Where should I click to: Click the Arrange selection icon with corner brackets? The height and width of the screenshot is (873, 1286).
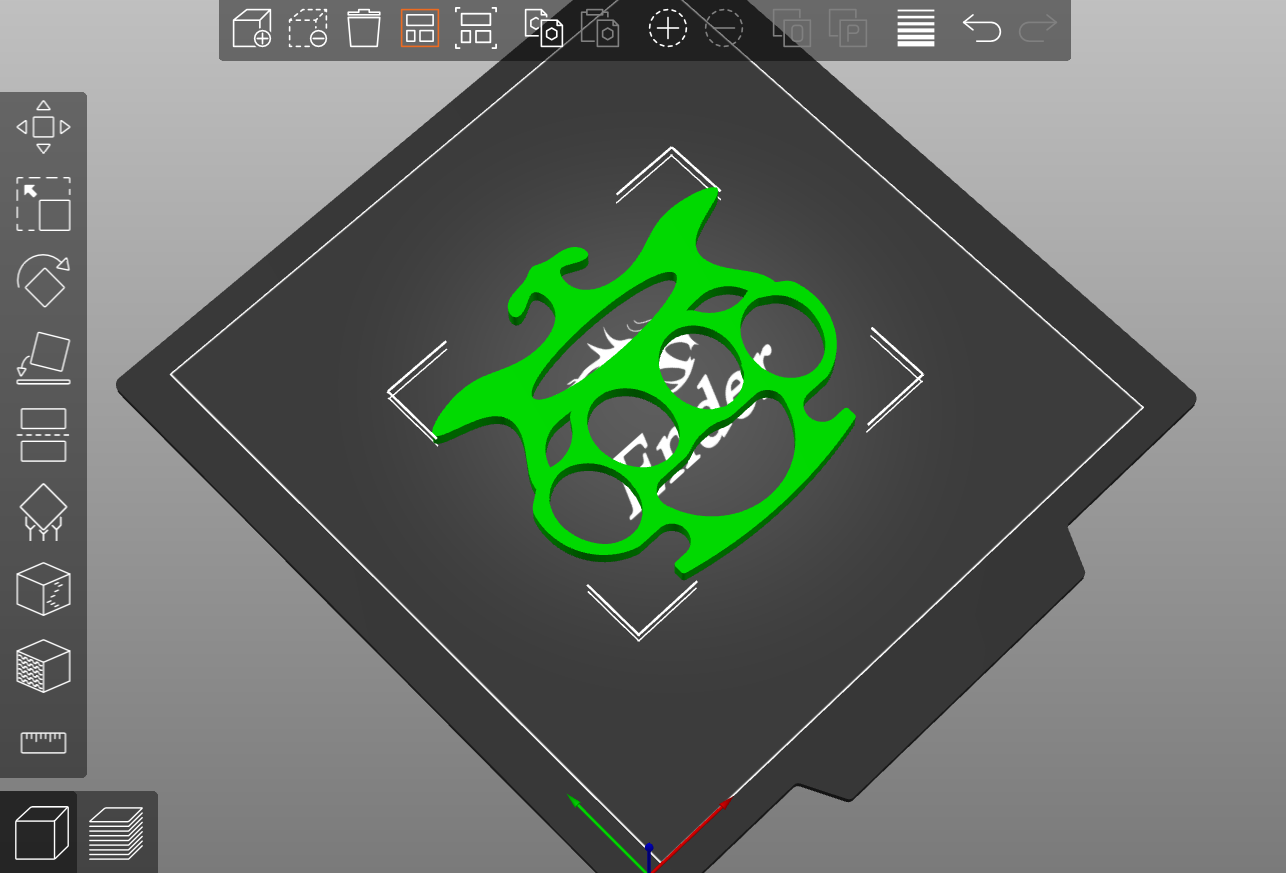click(476, 28)
